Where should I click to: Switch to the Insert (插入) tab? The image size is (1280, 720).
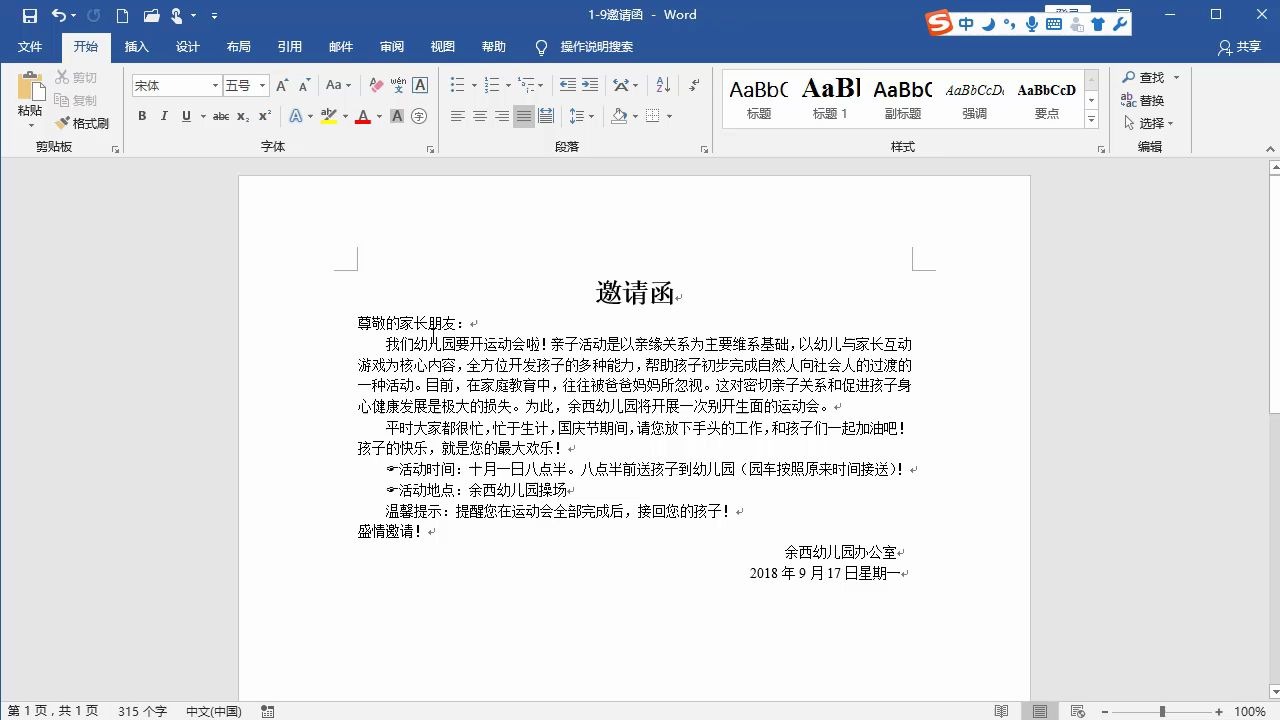pos(136,47)
